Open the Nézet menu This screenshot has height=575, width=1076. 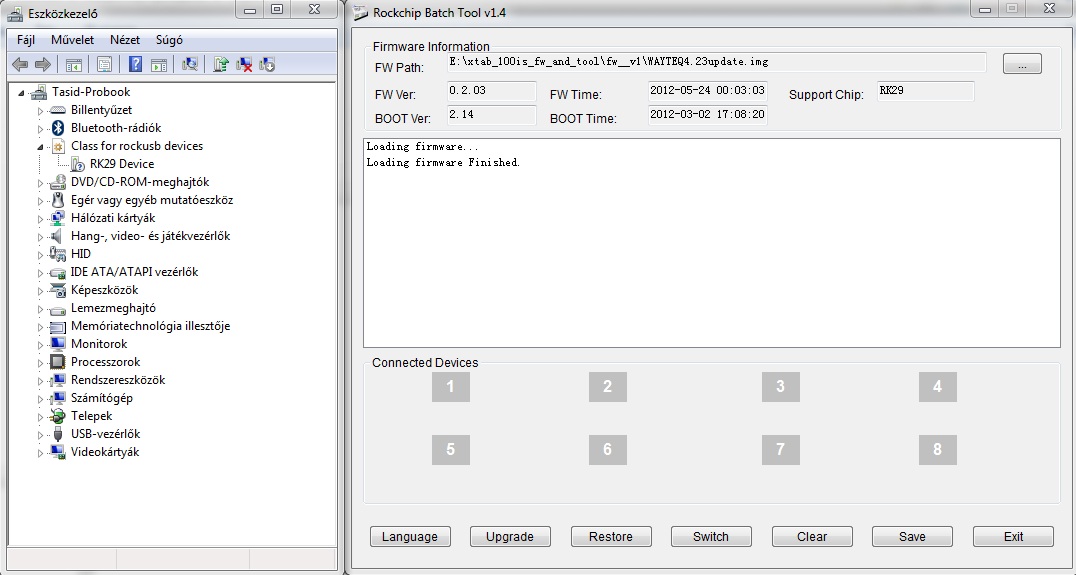125,40
